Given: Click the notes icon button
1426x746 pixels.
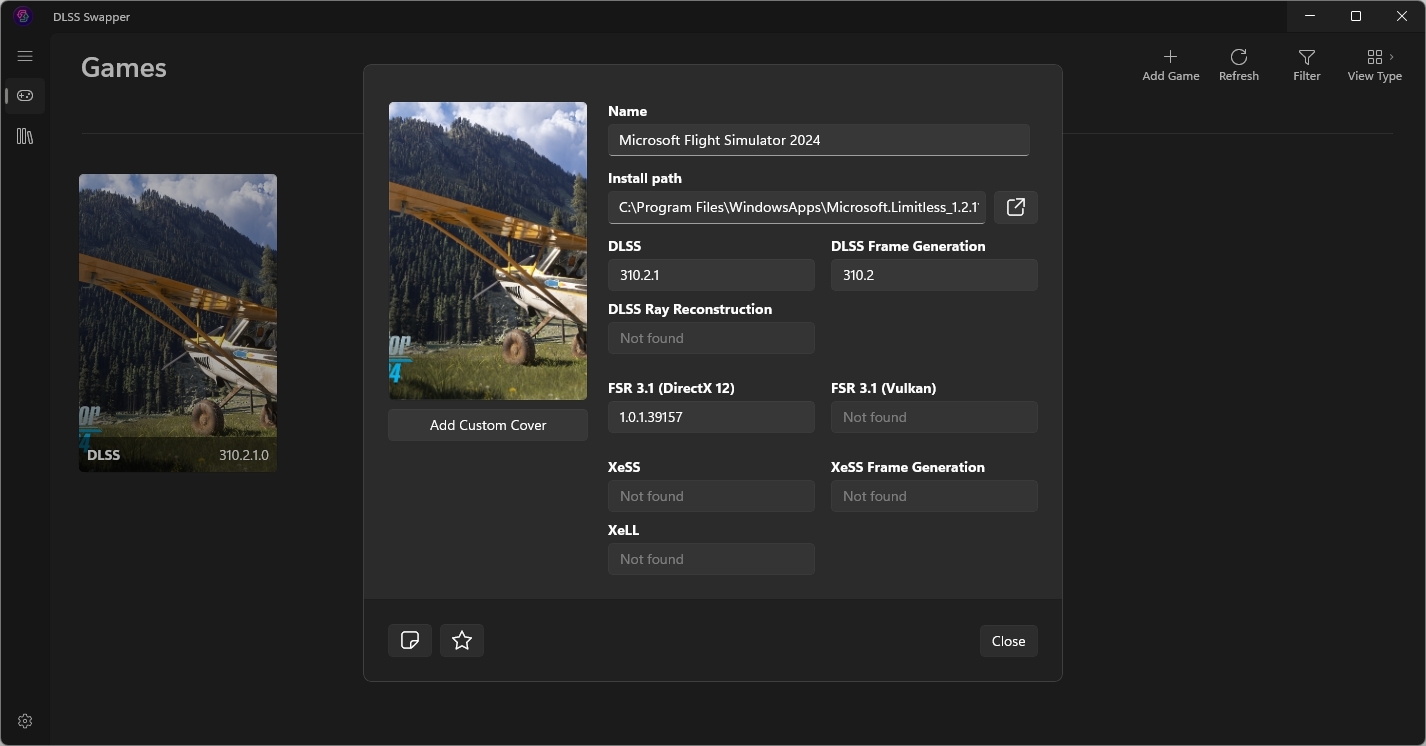Looking at the screenshot, I should pyautogui.click(x=410, y=640).
